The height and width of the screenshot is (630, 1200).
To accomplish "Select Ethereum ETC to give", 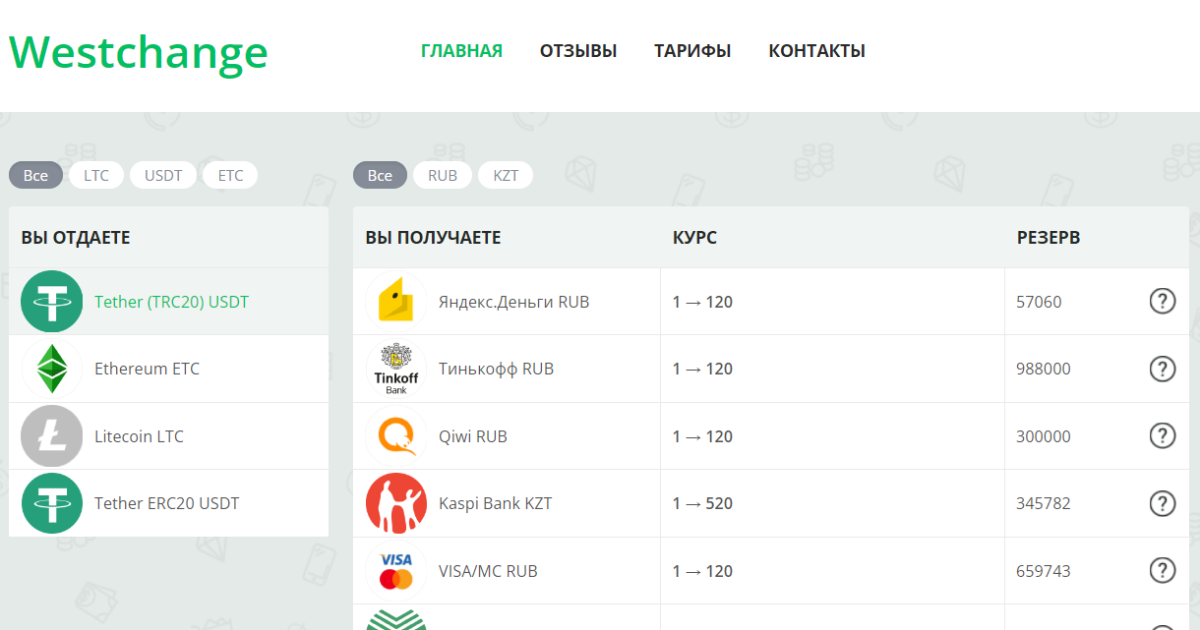I will (169, 369).
